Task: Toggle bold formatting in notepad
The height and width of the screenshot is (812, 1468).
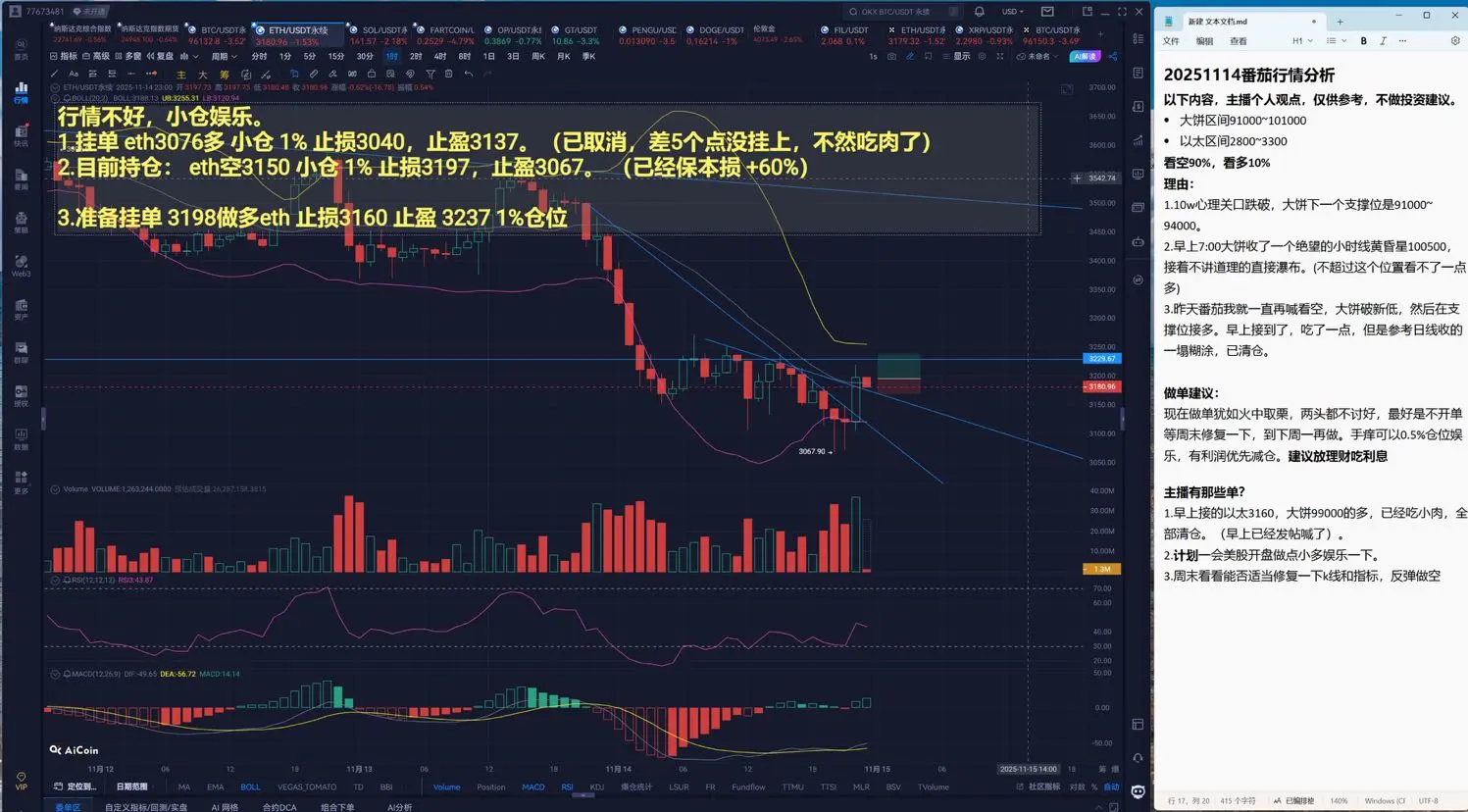Action: (x=1363, y=41)
